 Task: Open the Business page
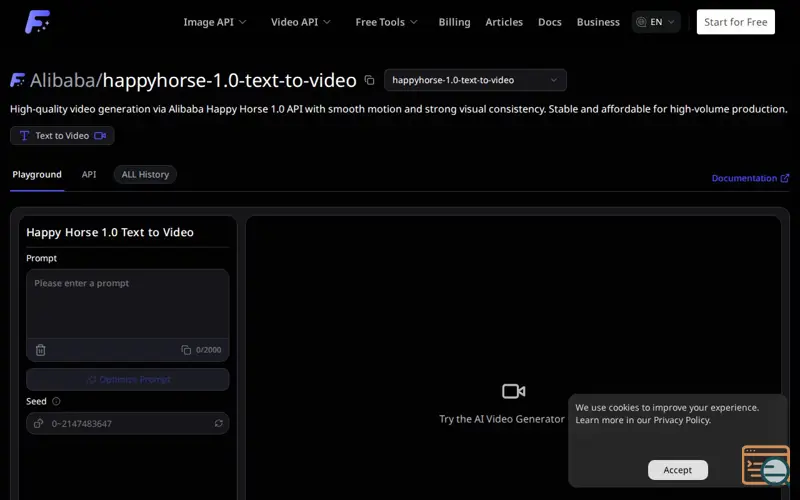598,22
